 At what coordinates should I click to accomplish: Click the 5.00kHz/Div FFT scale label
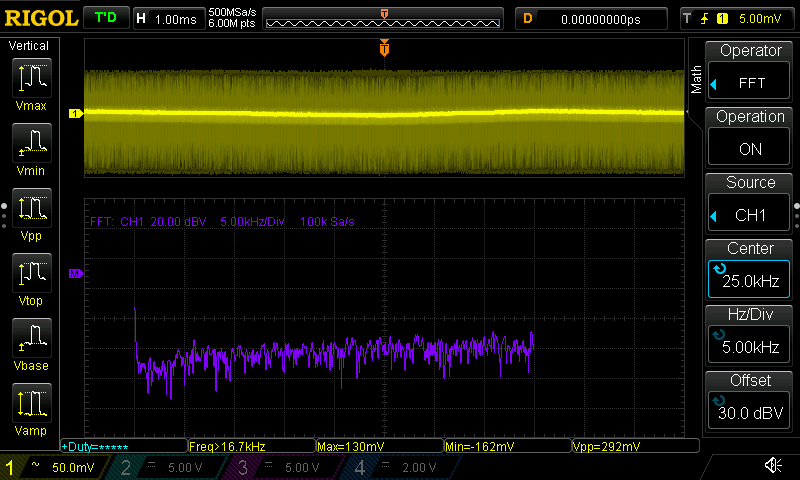(x=252, y=222)
